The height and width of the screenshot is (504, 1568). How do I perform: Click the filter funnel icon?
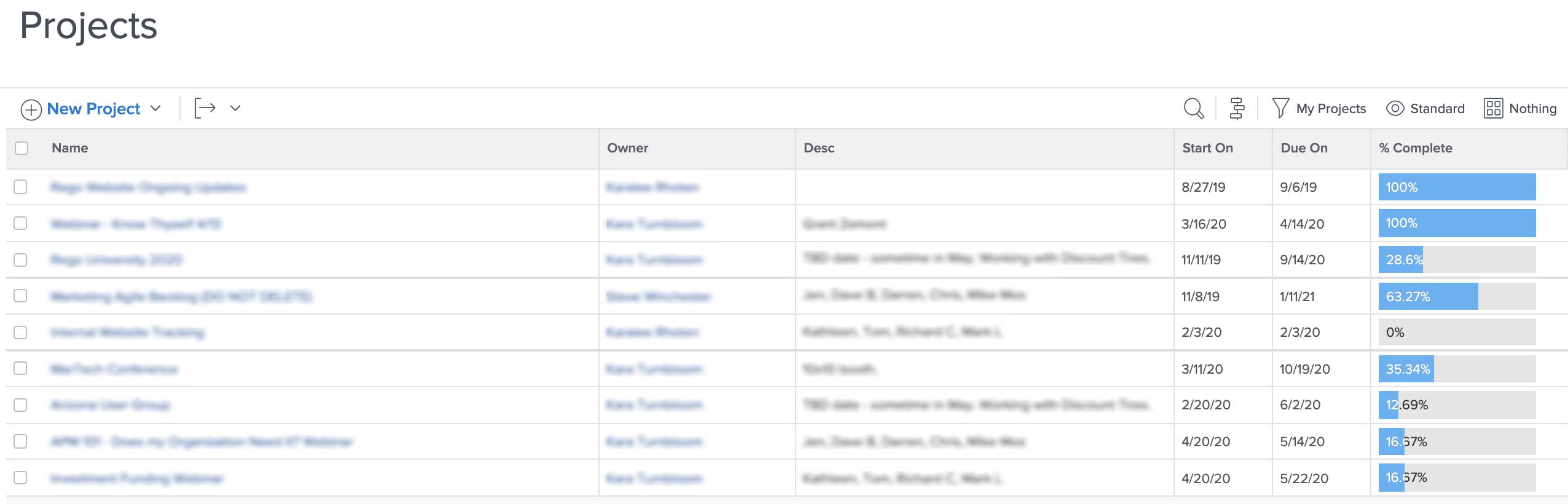[1280, 108]
